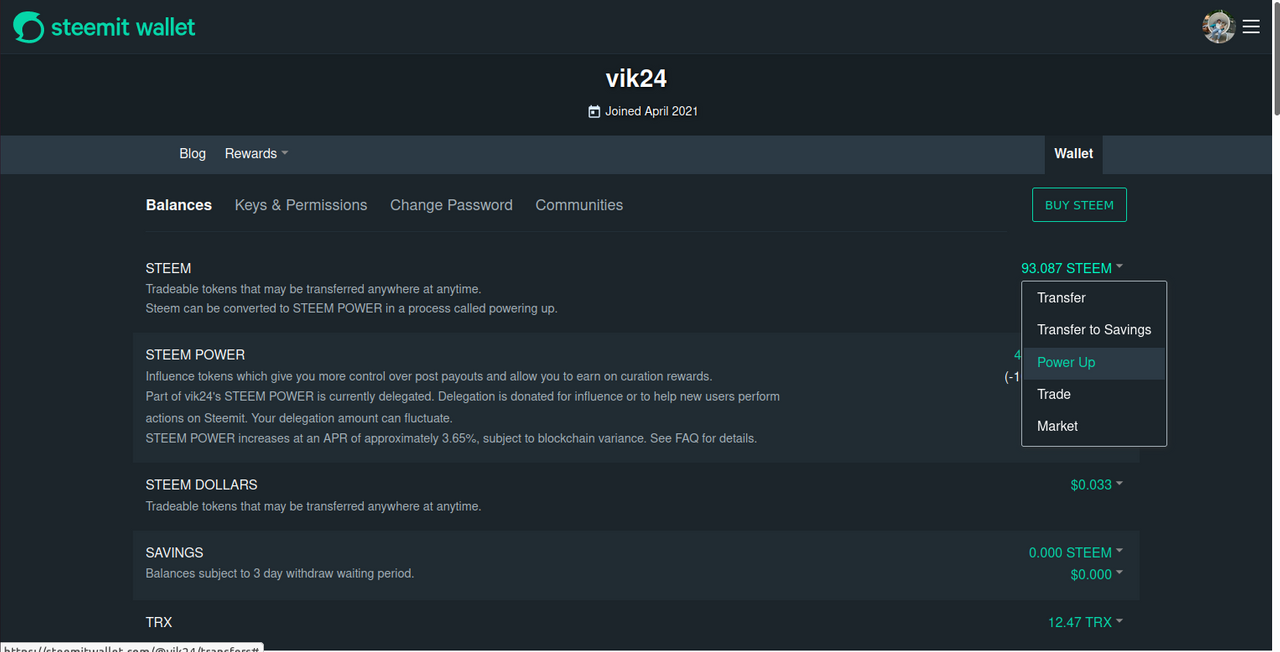Click the steemit wallet title text
This screenshot has height=652, width=1280.
[123, 27]
